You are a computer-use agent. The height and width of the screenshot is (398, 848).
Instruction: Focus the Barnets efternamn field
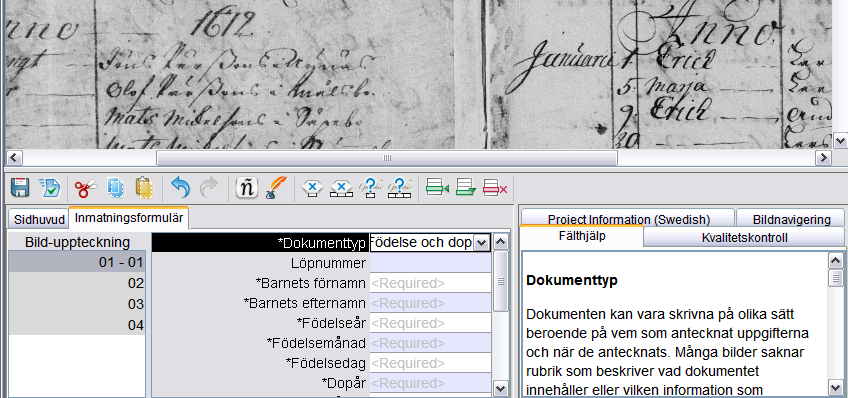[430, 303]
